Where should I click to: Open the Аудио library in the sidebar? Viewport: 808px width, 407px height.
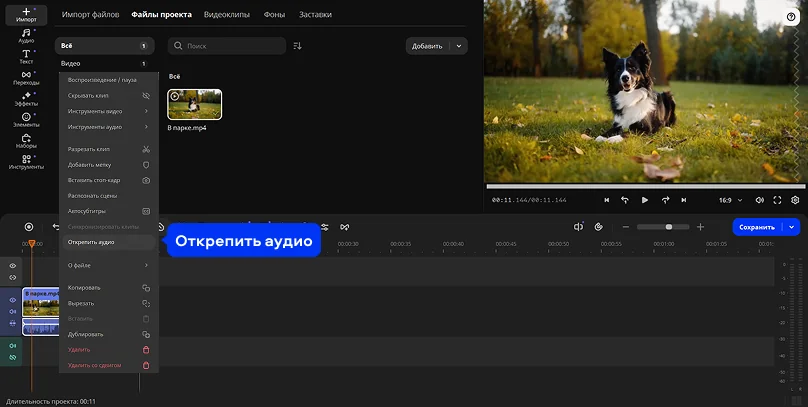tap(26, 36)
